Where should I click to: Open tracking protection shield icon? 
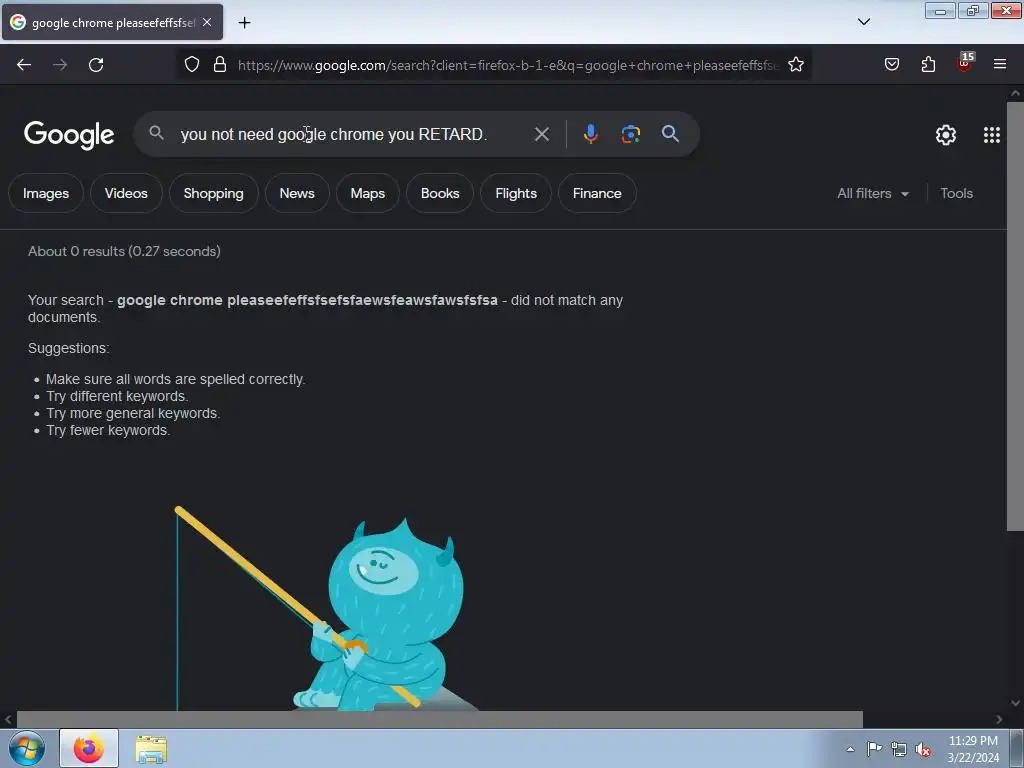point(191,65)
